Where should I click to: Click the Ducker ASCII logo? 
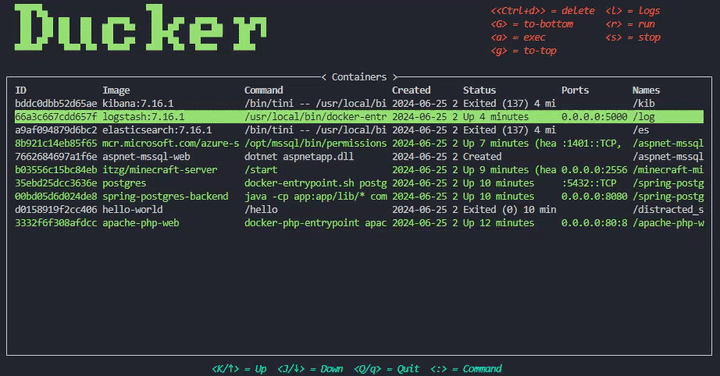(141, 27)
